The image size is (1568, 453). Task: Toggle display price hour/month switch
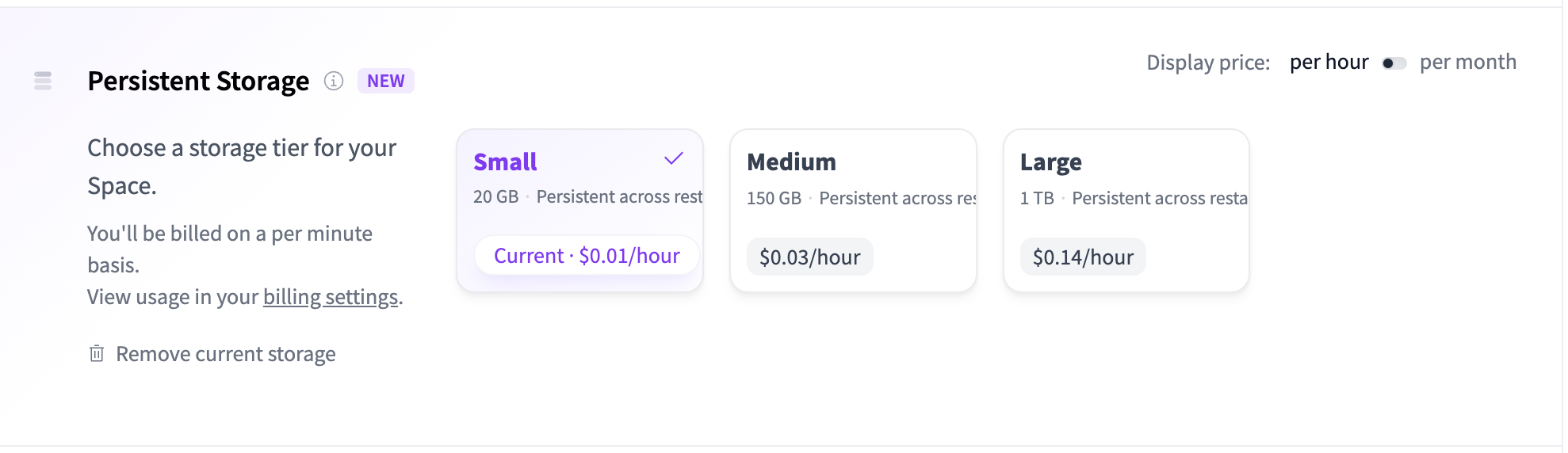[1394, 63]
